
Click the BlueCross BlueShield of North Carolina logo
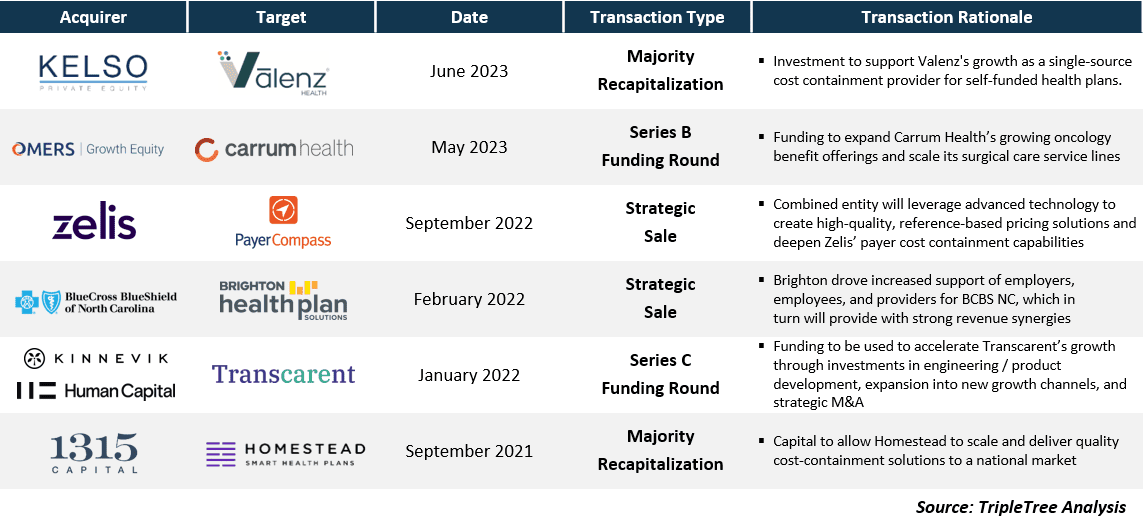(96, 302)
